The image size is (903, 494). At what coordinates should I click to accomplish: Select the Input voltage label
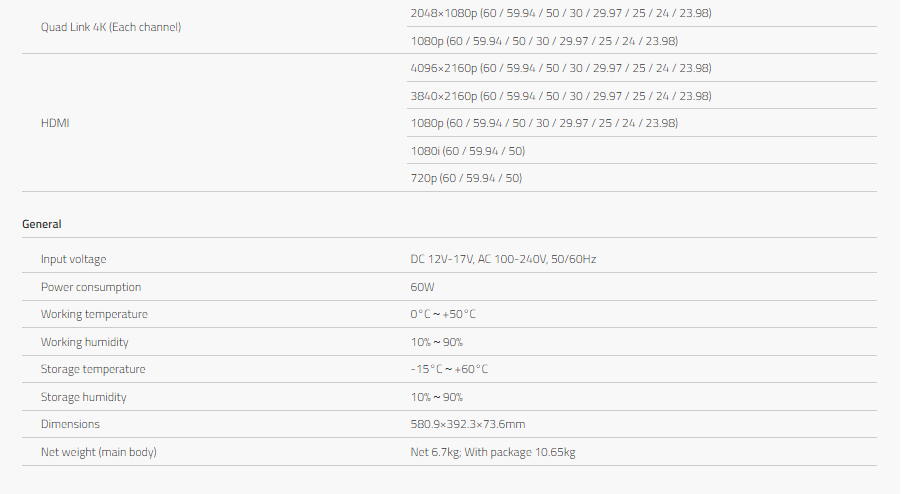[x=73, y=259]
